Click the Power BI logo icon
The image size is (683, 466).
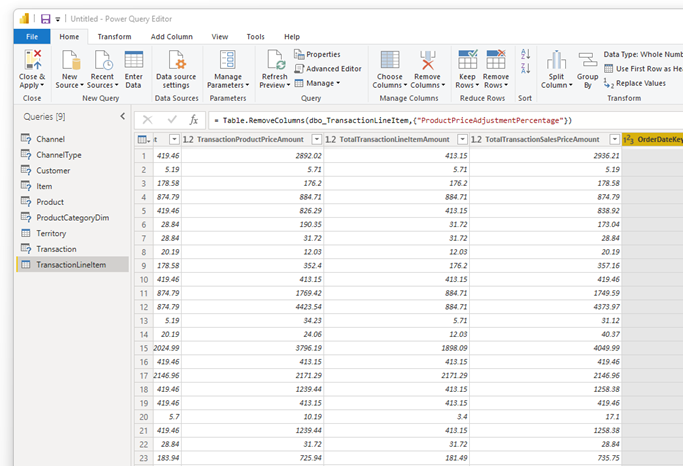24,18
